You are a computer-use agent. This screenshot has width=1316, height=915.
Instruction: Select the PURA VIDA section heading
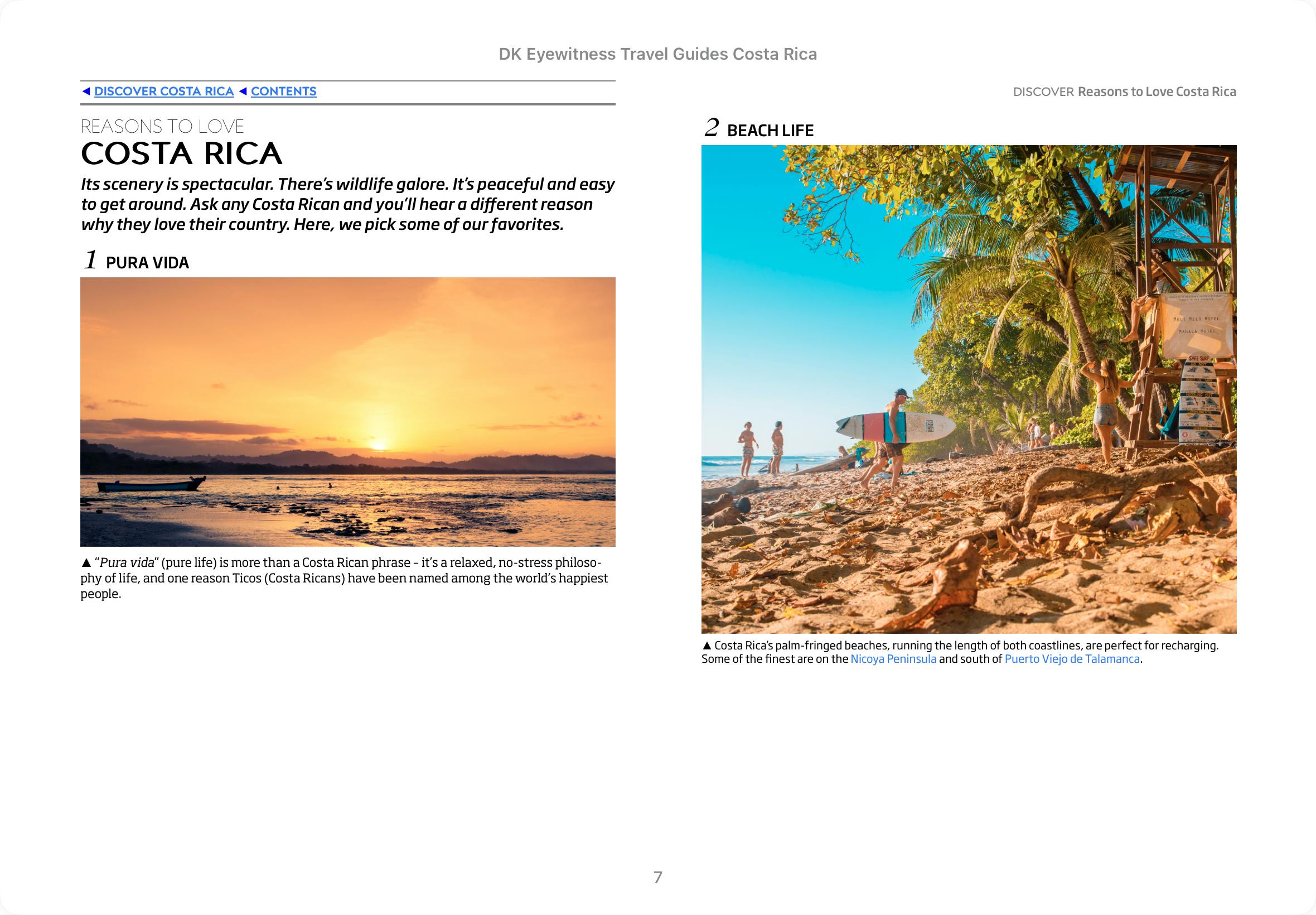tap(147, 263)
